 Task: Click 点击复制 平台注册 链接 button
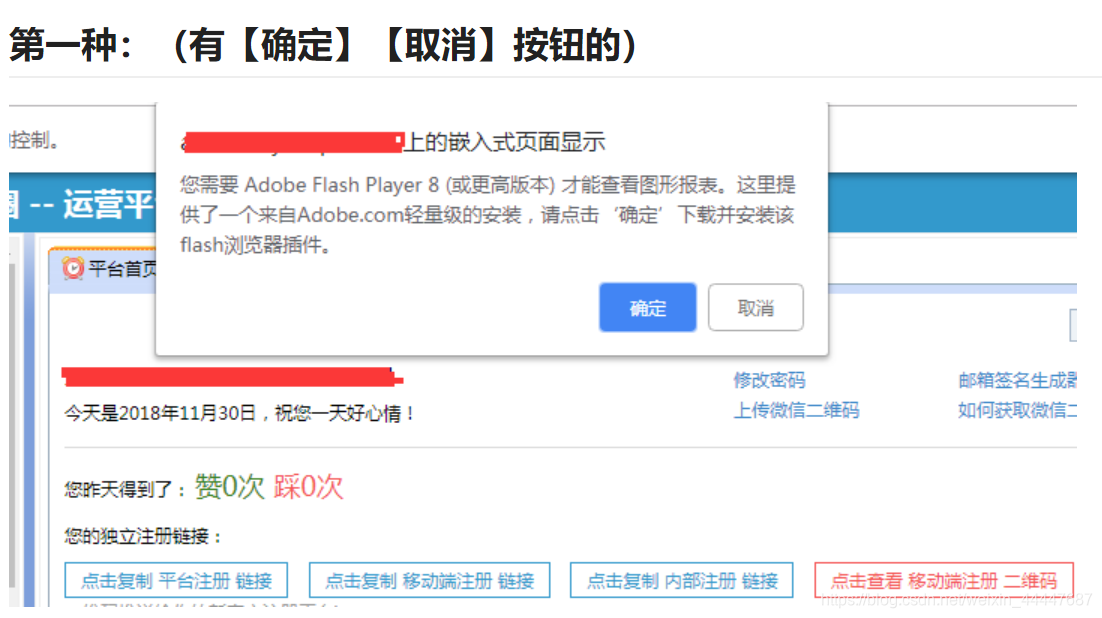click(x=176, y=580)
